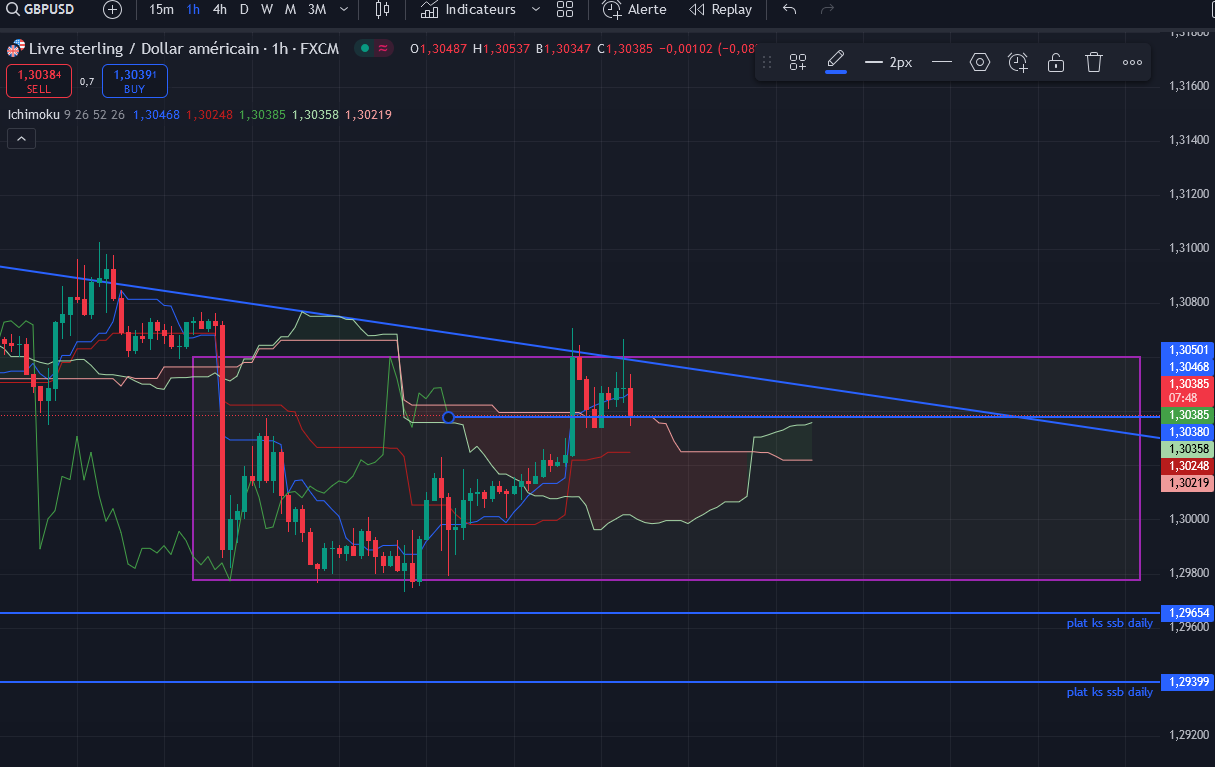Click the 1,29399 horizontal line price label

point(1187,682)
